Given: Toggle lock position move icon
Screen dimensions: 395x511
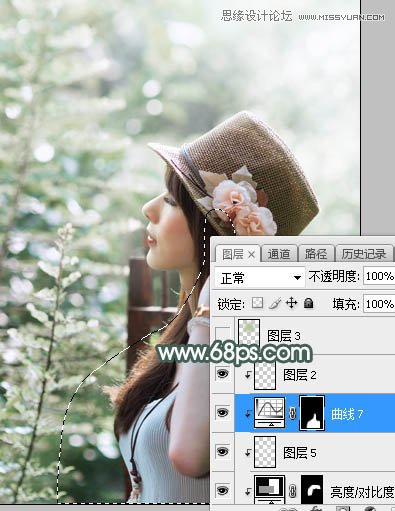Looking at the screenshot, I should click(x=291, y=303).
